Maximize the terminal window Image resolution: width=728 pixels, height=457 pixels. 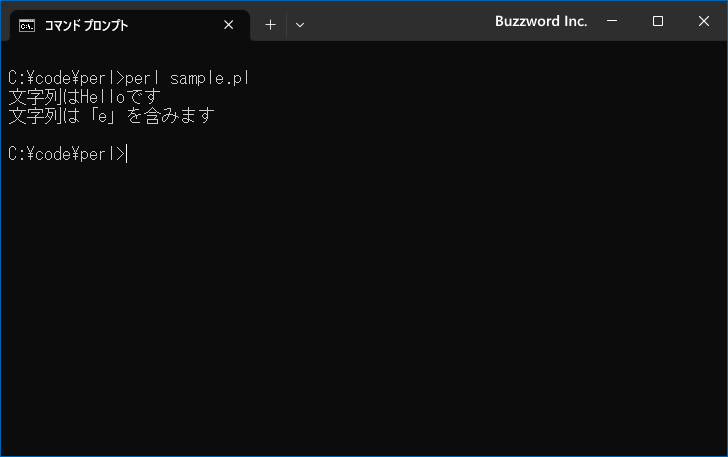657,21
